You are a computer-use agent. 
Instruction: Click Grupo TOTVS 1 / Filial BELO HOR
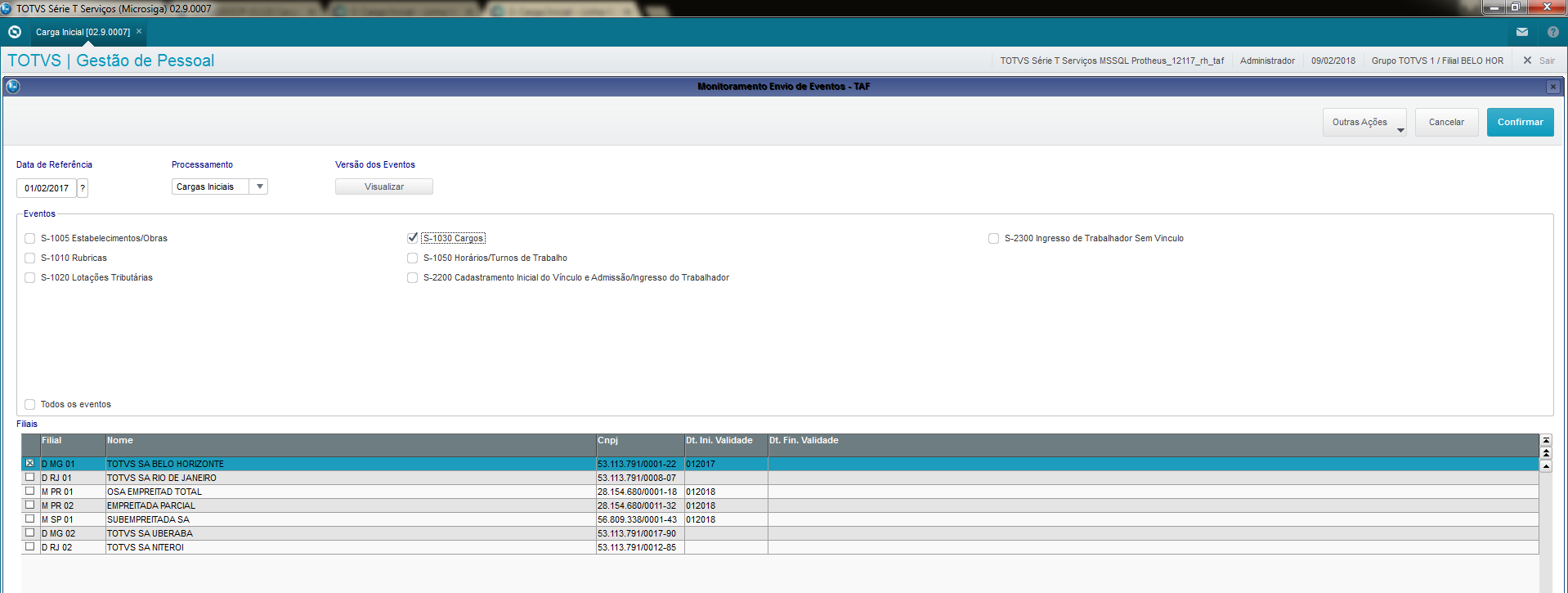click(1437, 61)
